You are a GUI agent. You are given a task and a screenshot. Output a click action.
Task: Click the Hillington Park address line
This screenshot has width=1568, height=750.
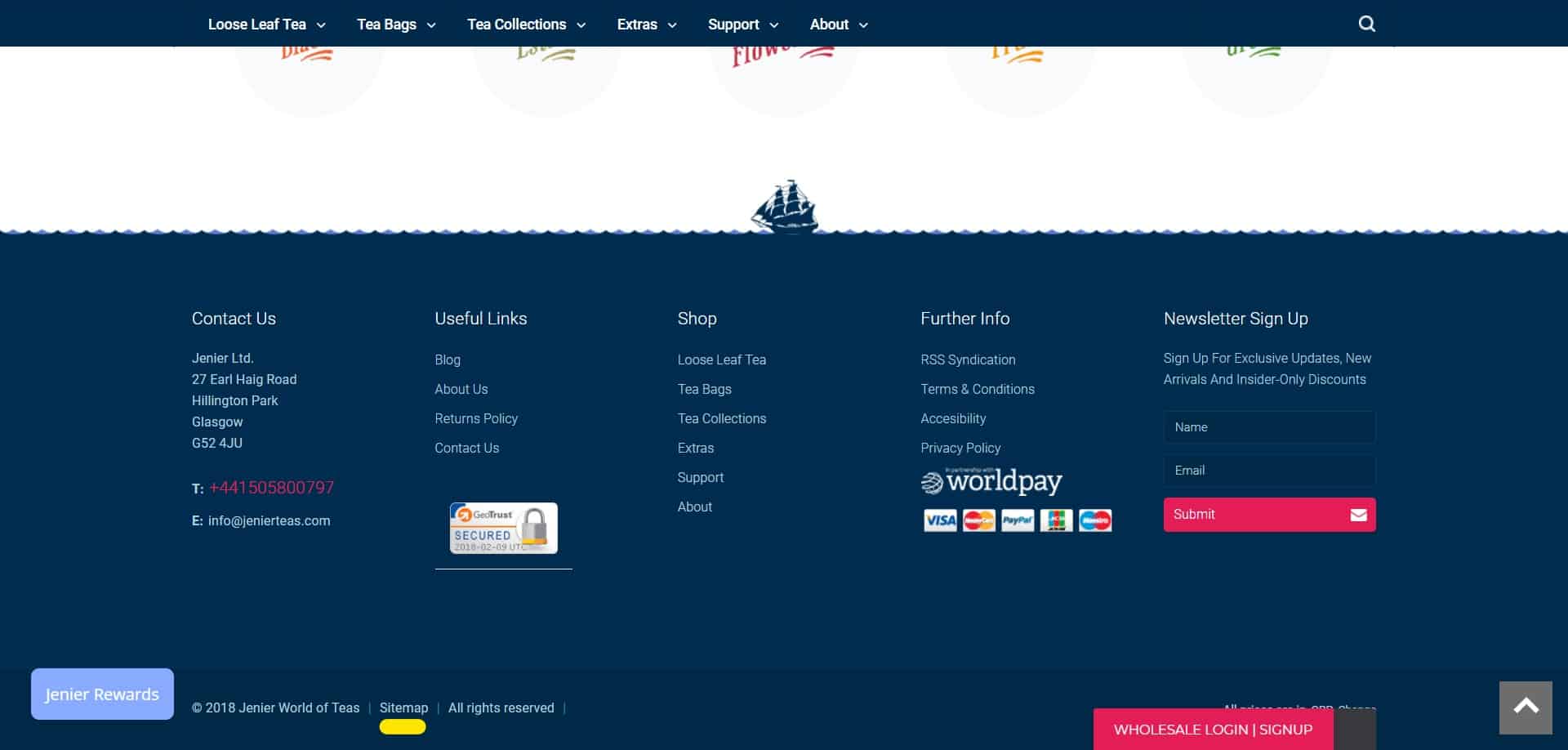point(234,401)
